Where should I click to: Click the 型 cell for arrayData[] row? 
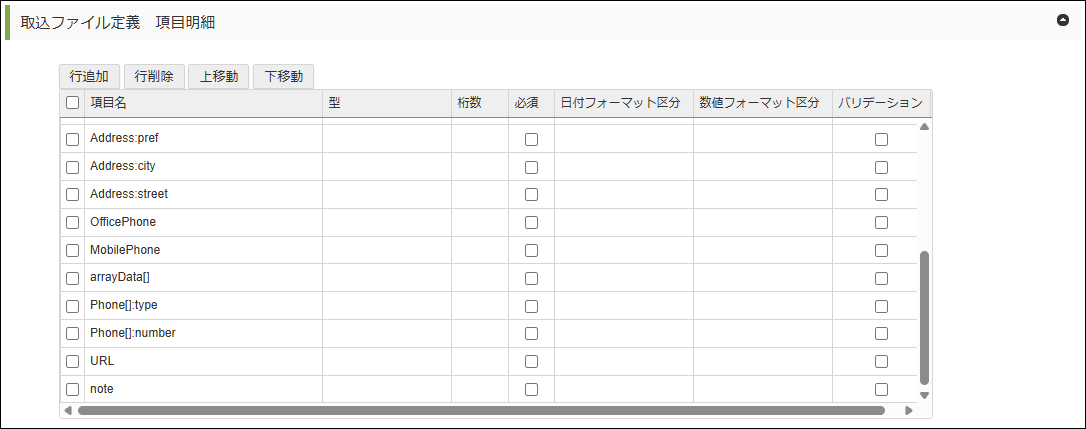[x=386, y=278]
